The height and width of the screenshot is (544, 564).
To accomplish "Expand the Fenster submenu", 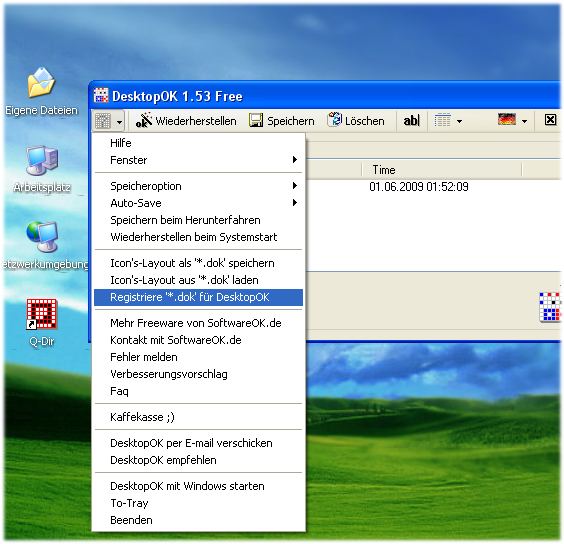I will coord(198,160).
